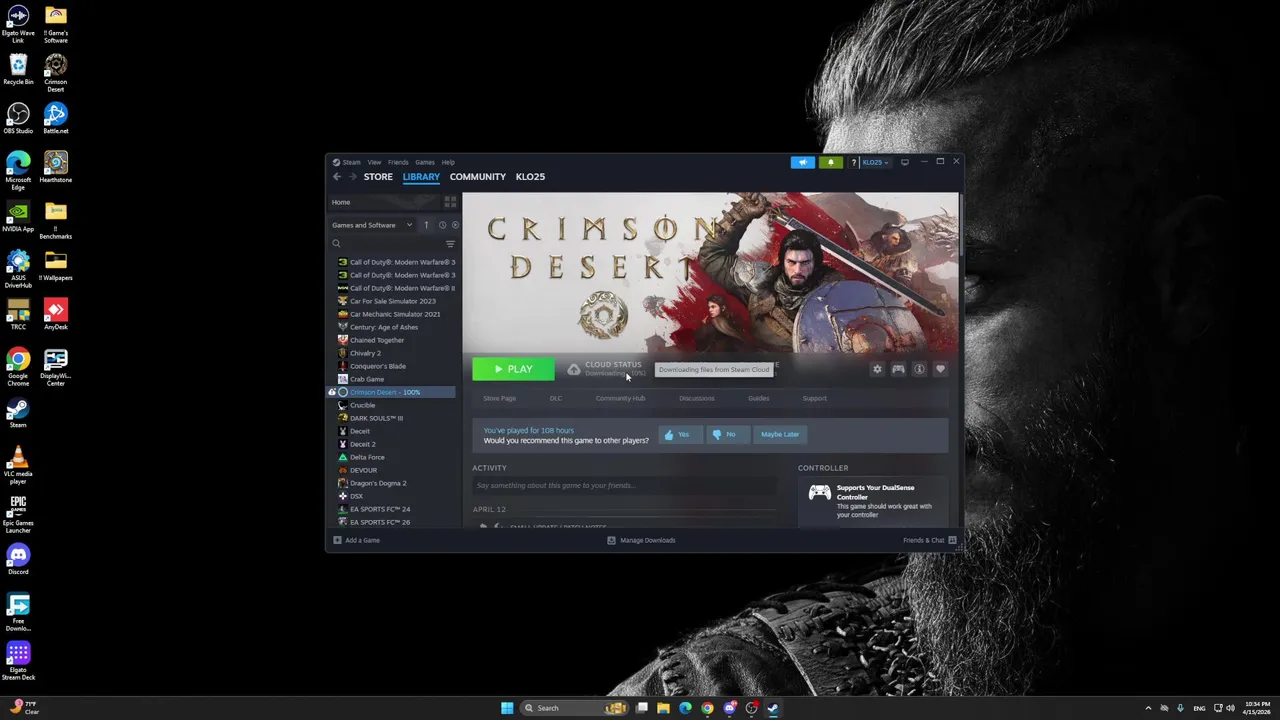This screenshot has width=1280, height=720.
Task: Click taskbar Search box
Action: pyautogui.click(x=575, y=708)
